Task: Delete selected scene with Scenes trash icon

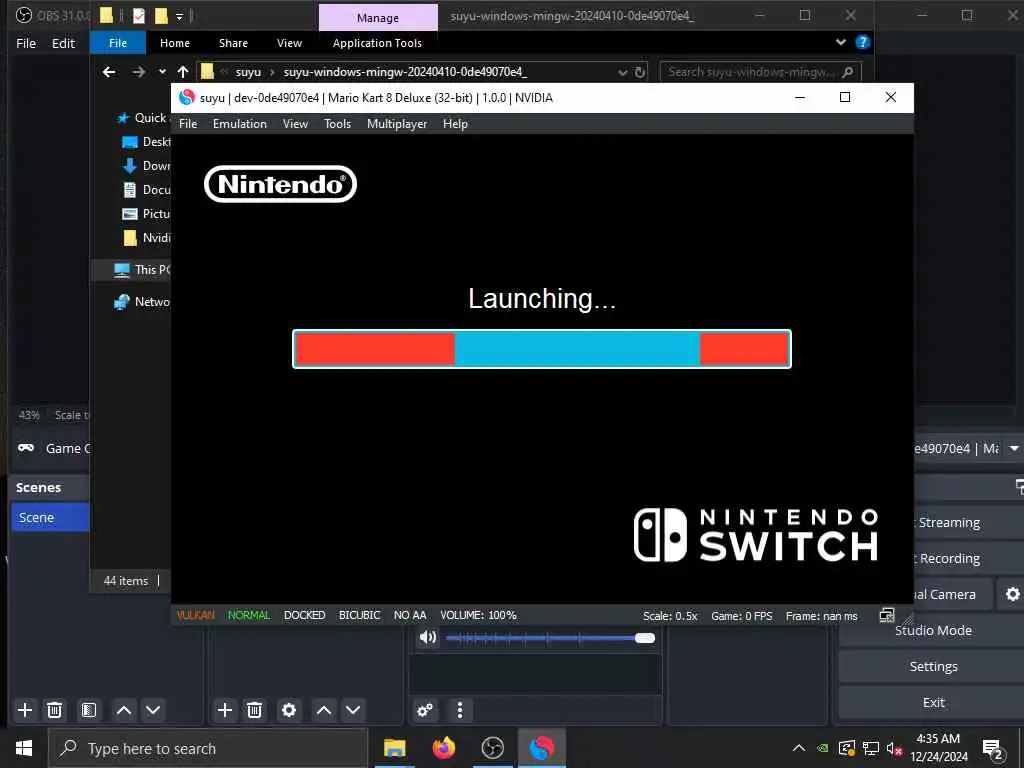Action: [55, 710]
